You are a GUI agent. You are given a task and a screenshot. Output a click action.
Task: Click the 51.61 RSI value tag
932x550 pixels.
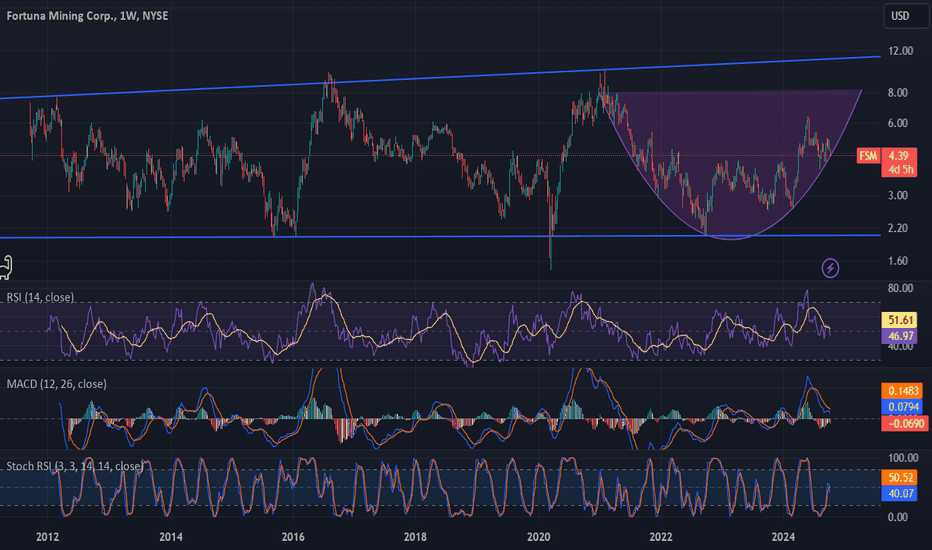tap(900, 320)
